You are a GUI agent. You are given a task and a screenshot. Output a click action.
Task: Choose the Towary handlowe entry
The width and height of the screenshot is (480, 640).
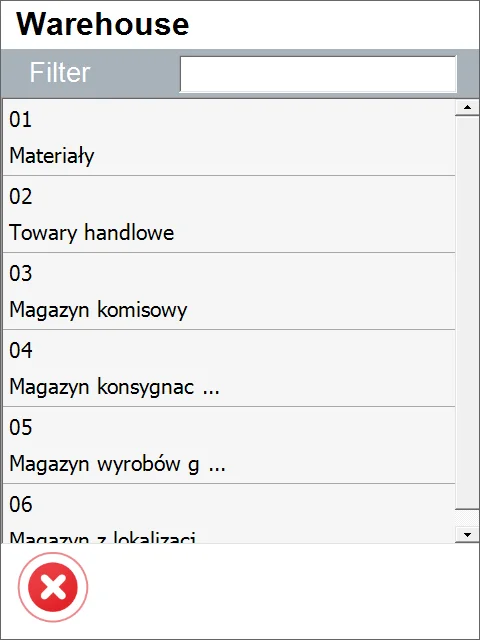(x=91, y=233)
